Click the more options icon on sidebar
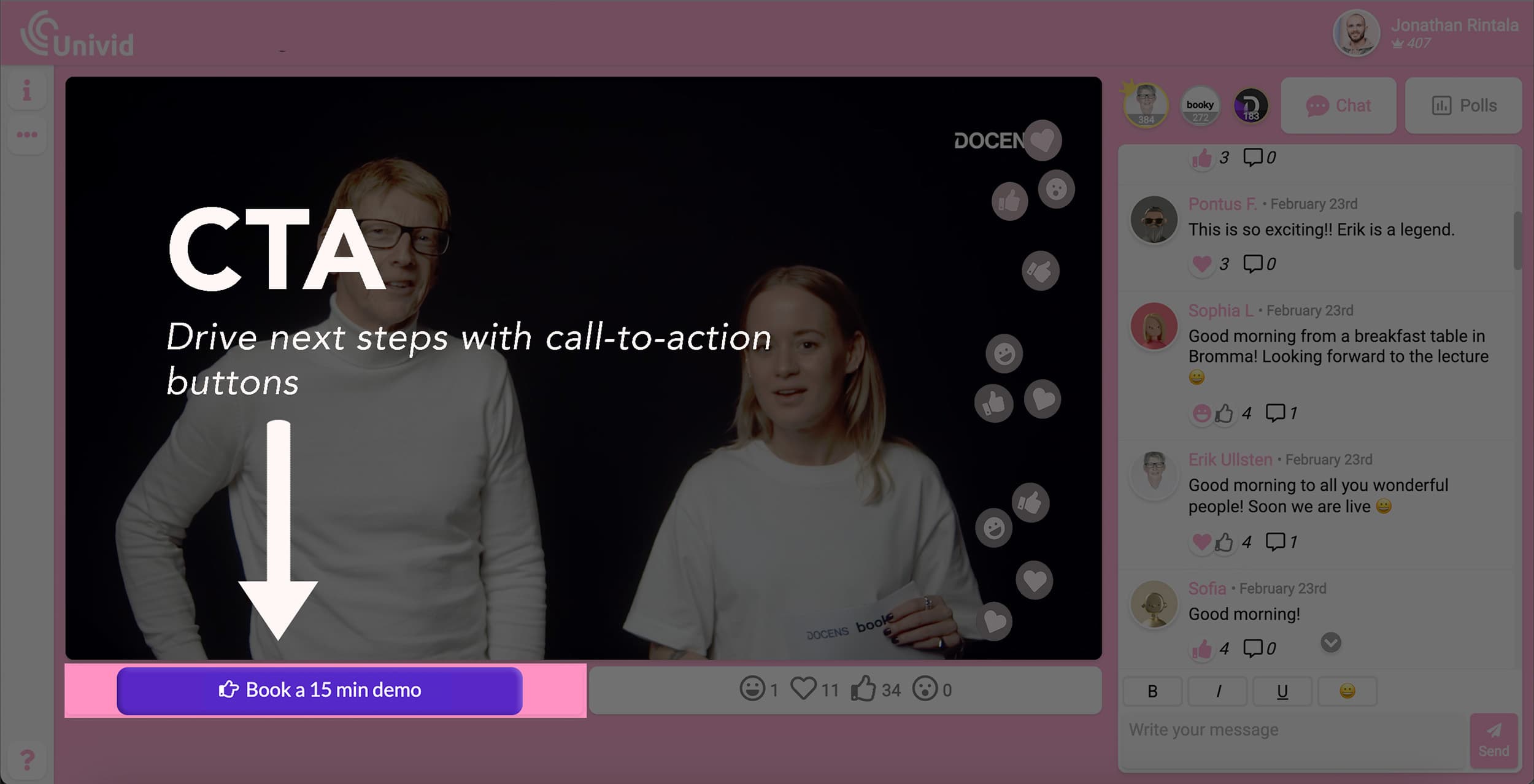1534x784 pixels. pos(27,135)
